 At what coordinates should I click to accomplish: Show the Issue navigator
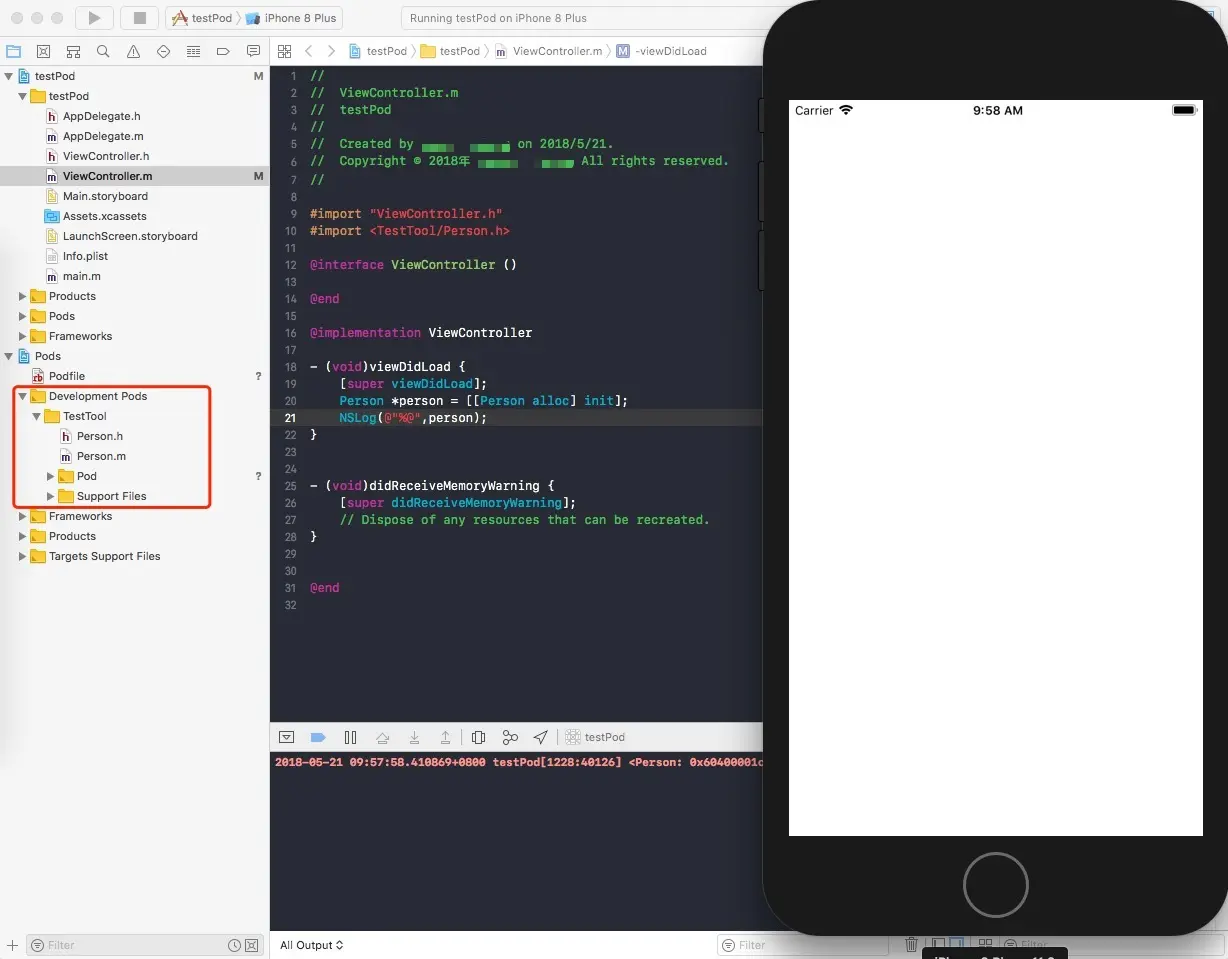(133, 51)
